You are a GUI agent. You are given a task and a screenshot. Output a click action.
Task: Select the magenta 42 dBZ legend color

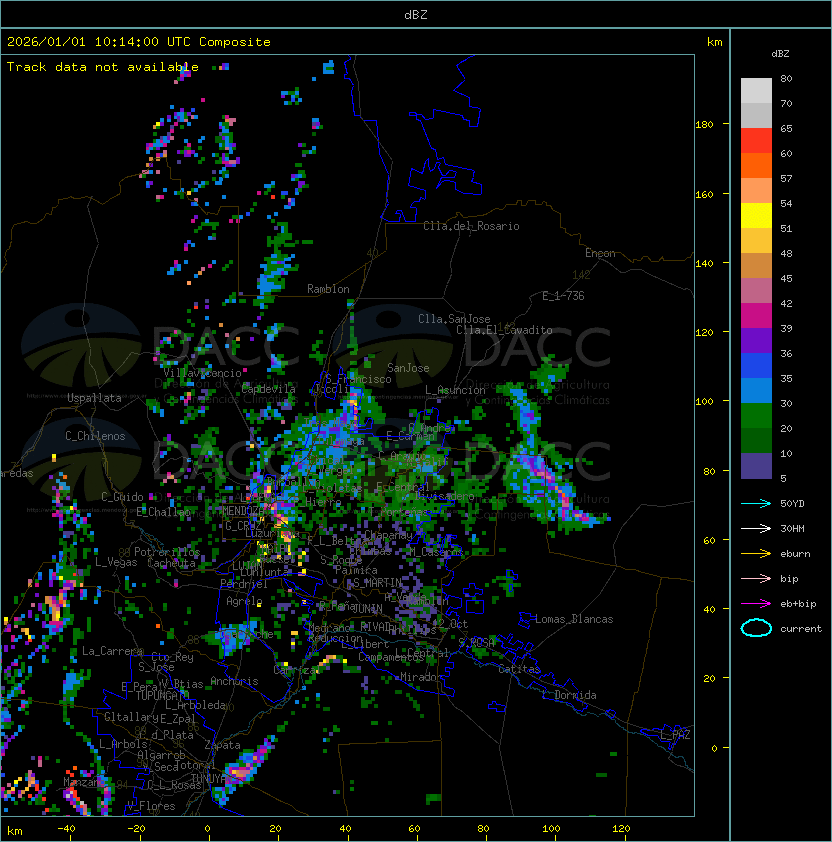click(x=756, y=316)
